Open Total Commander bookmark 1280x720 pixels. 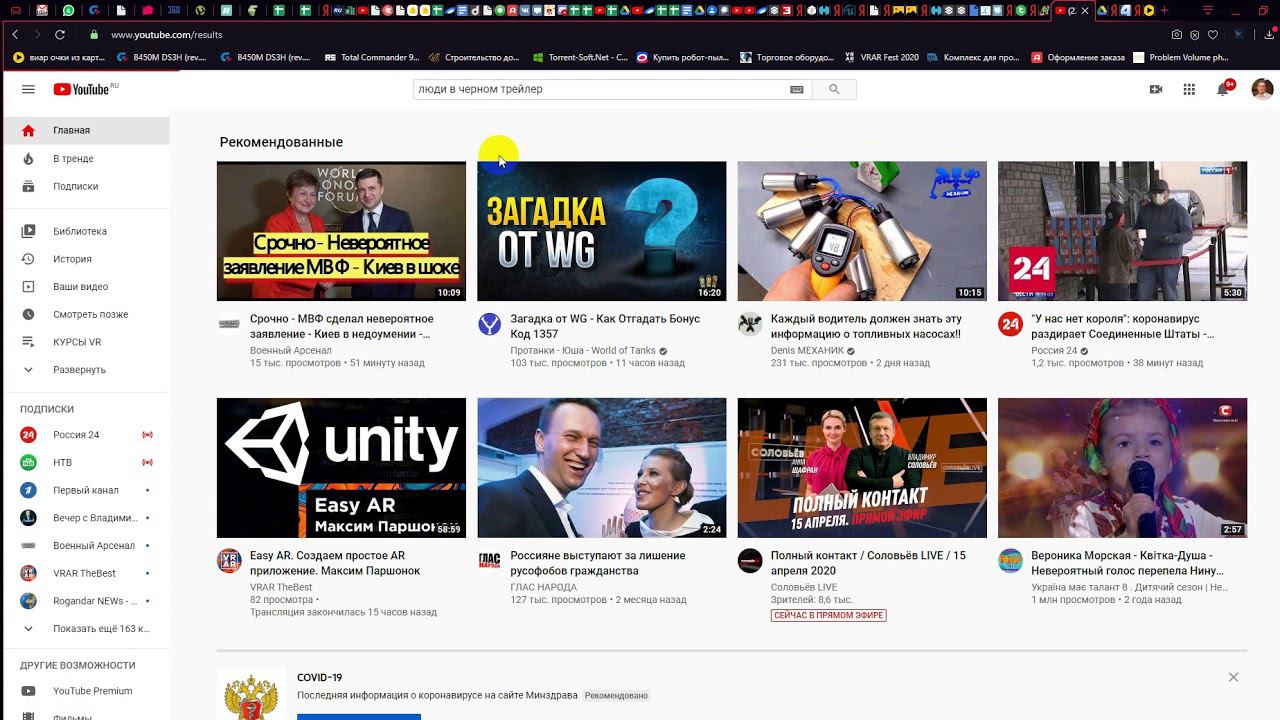(x=372, y=57)
